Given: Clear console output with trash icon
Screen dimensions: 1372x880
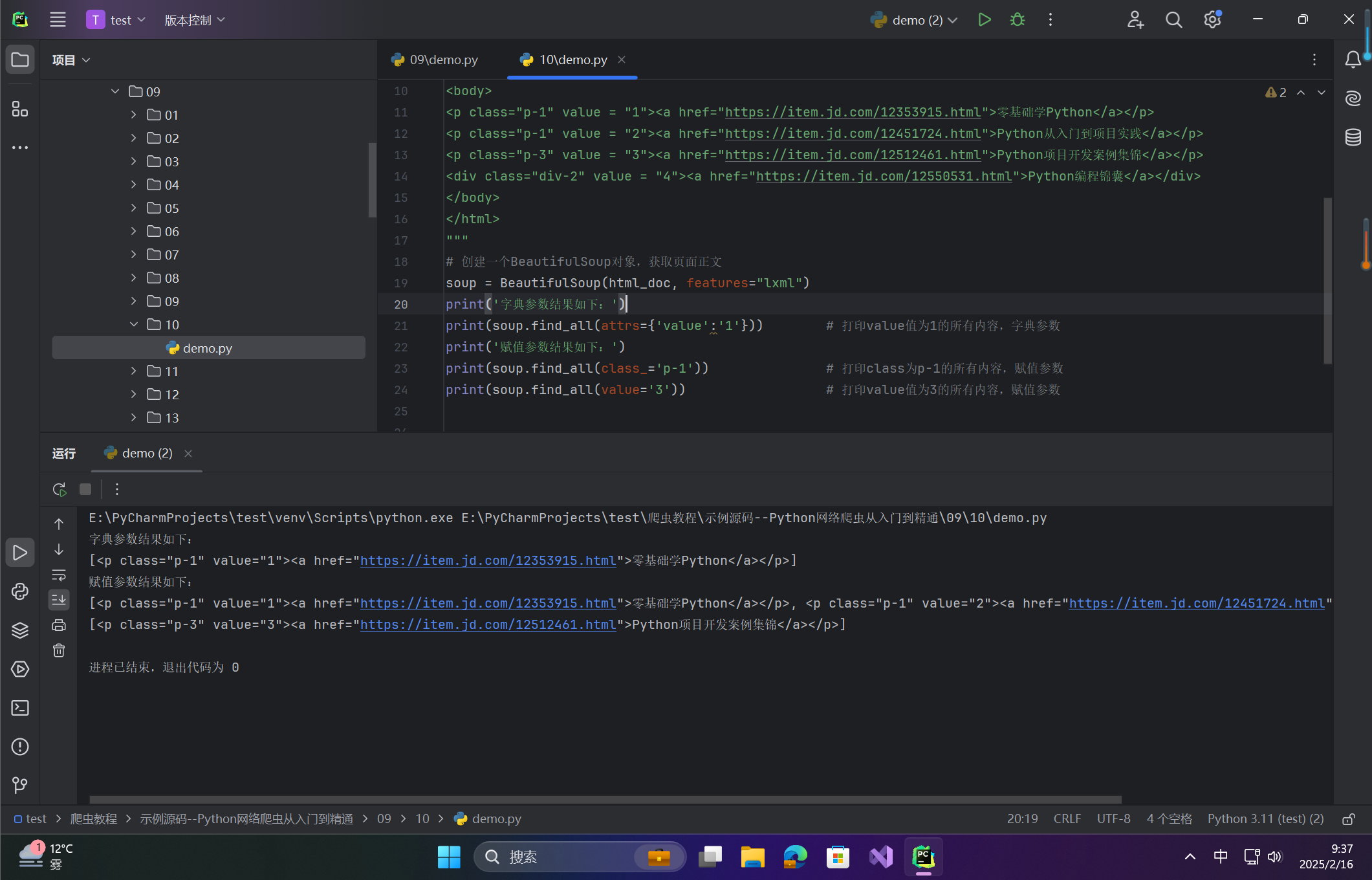Looking at the screenshot, I should [x=59, y=650].
